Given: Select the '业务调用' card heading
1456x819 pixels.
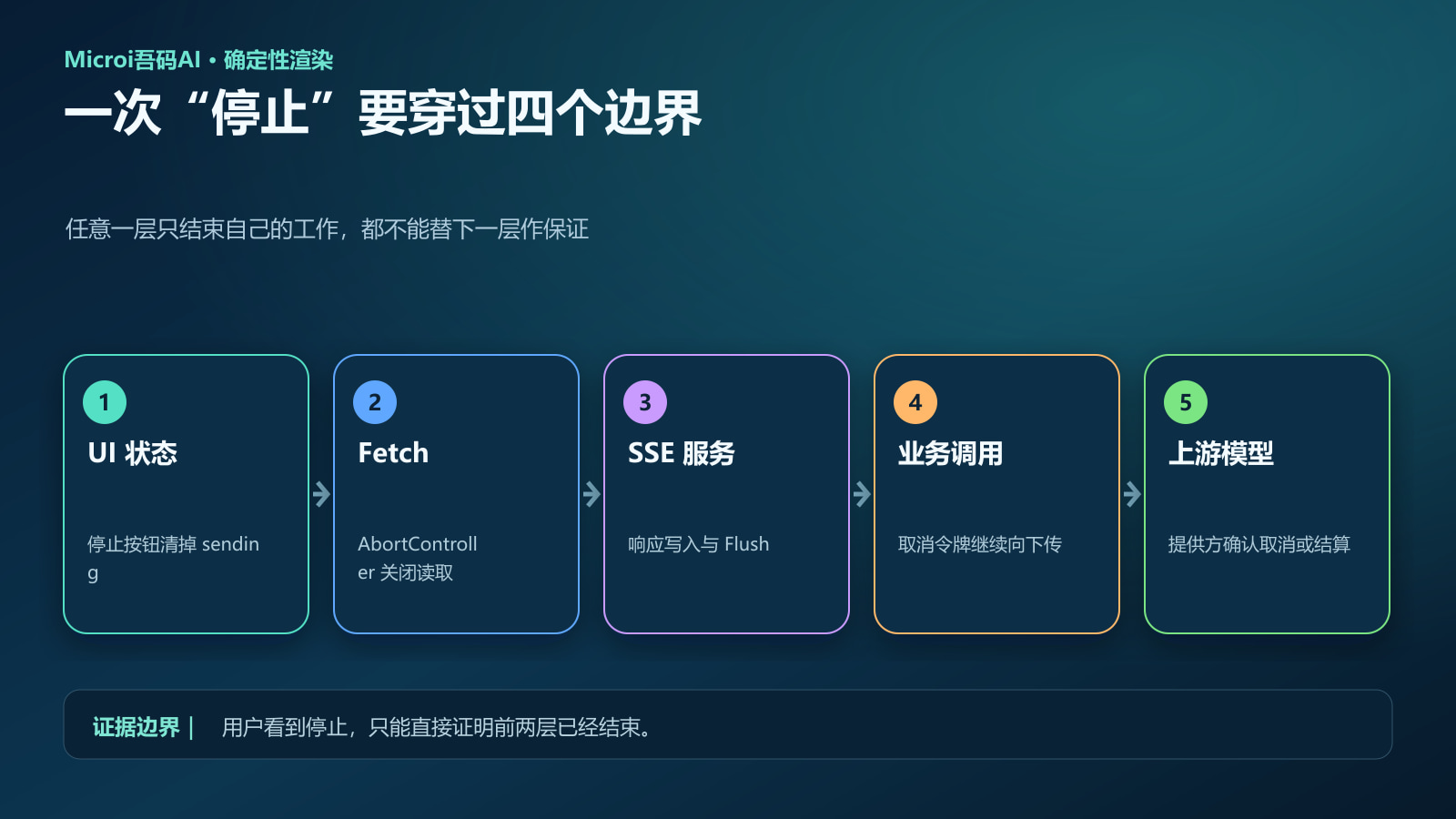Looking at the screenshot, I should pyautogui.click(x=951, y=453).
